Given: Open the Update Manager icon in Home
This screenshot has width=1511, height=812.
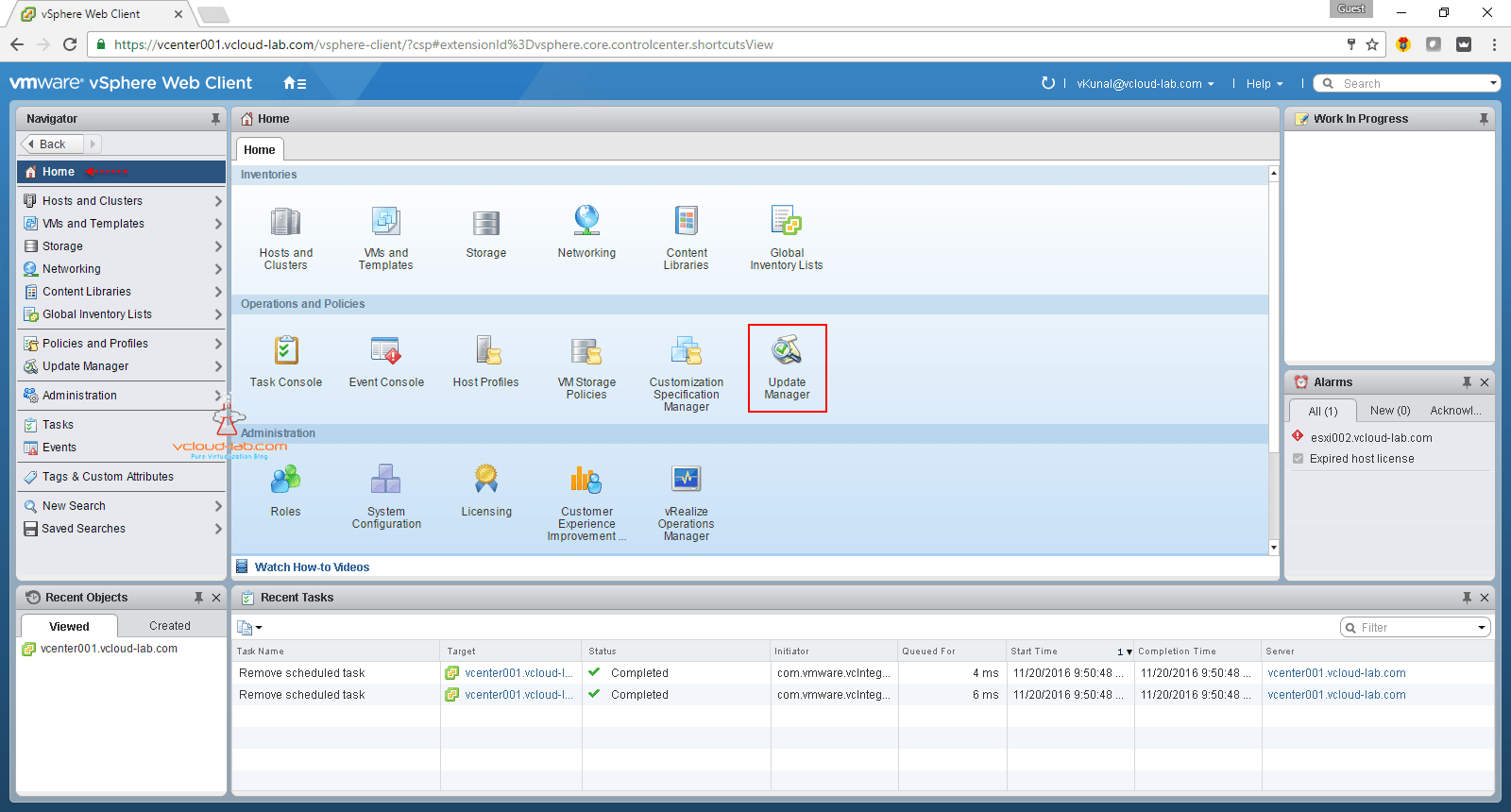Looking at the screenshot, I should point(787,350).
